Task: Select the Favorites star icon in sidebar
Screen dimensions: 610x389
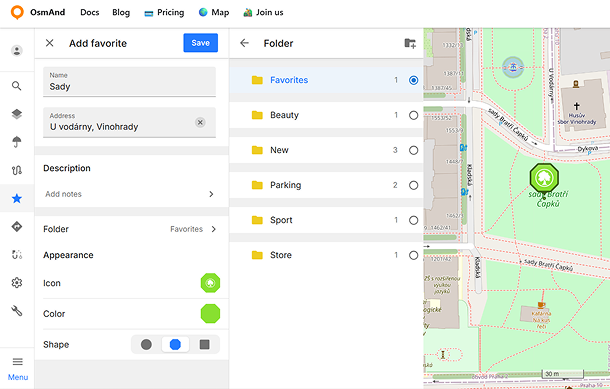Action: pos(17,198)
